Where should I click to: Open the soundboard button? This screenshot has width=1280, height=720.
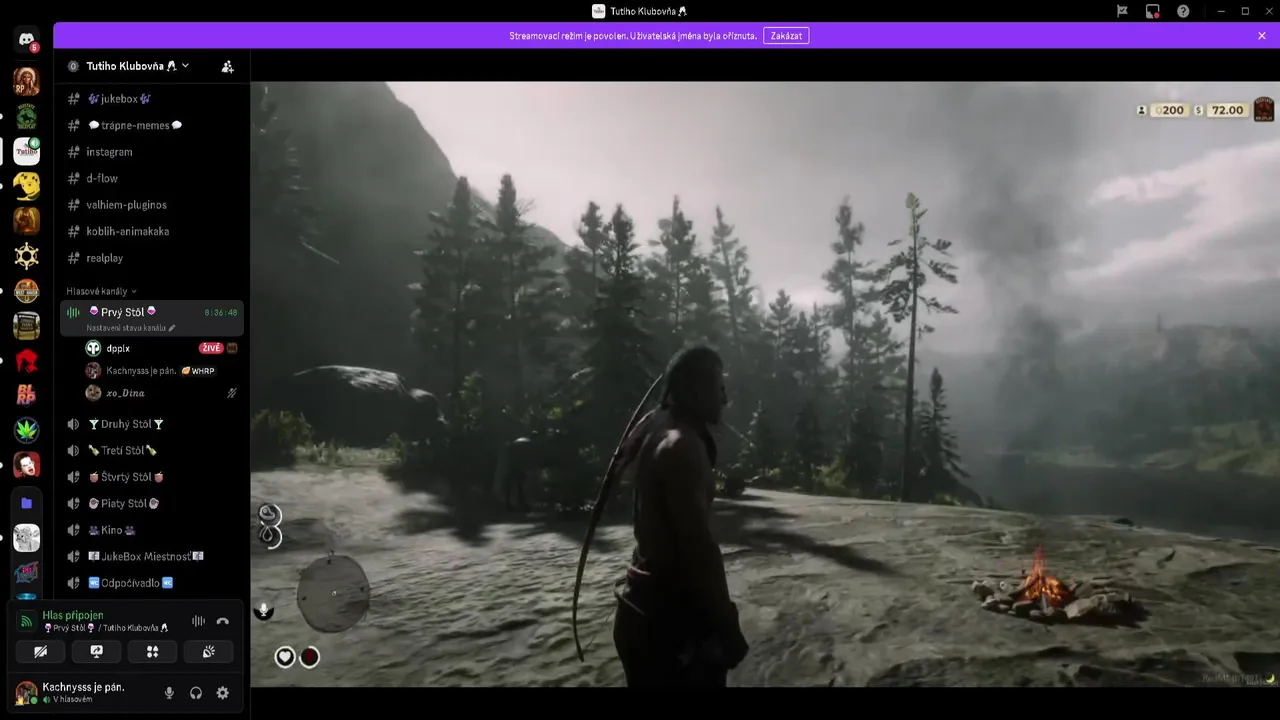pos(209,651)
